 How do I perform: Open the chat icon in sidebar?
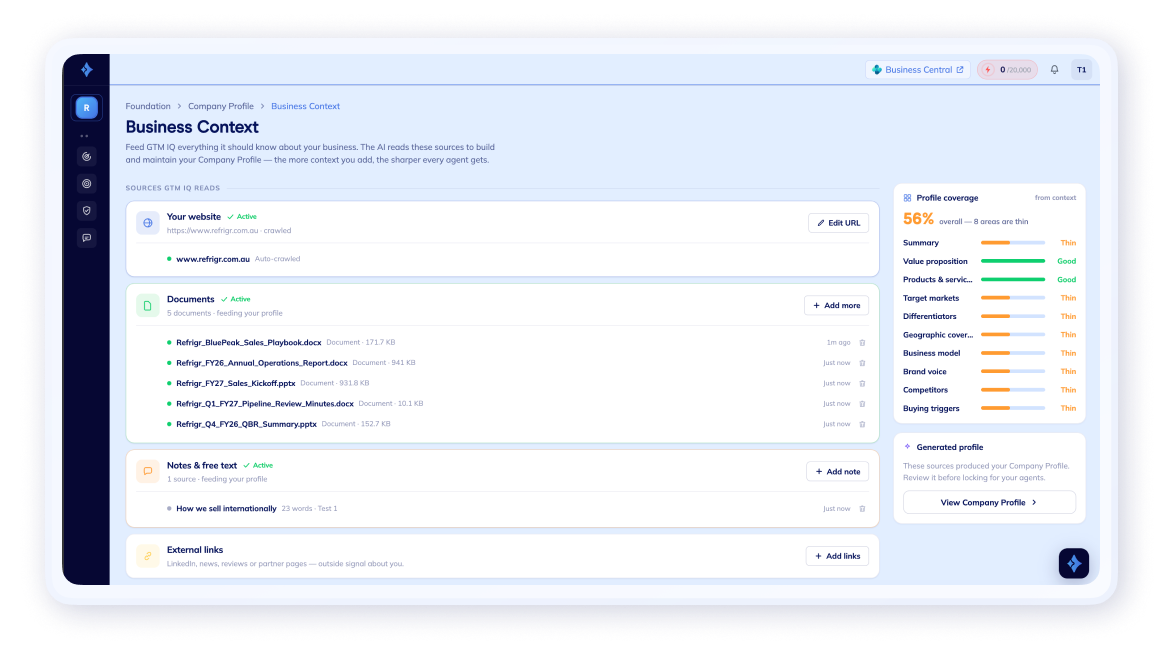pos(87,238)
